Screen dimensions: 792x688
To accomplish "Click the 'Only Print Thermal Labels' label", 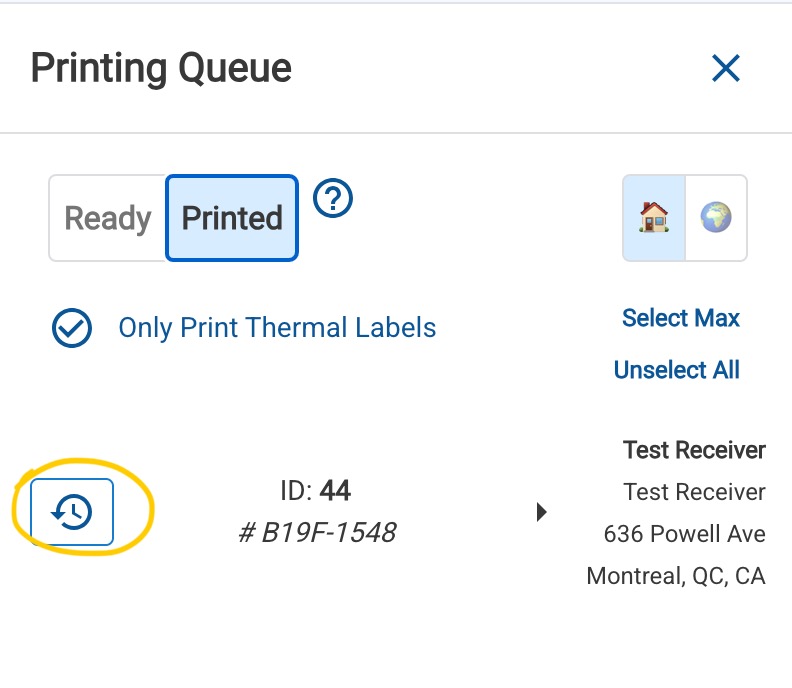I will [277, 328].
